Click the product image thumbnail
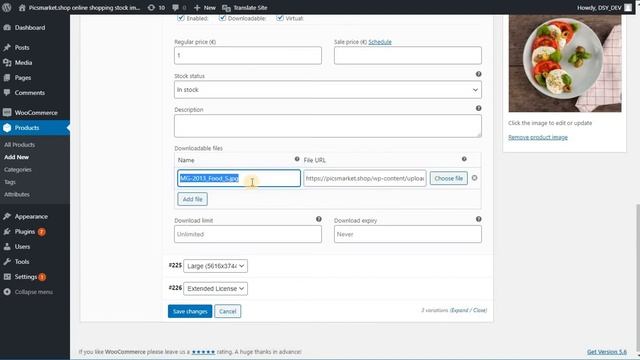This screenshot has width=640, height=360. coord(565,63)
